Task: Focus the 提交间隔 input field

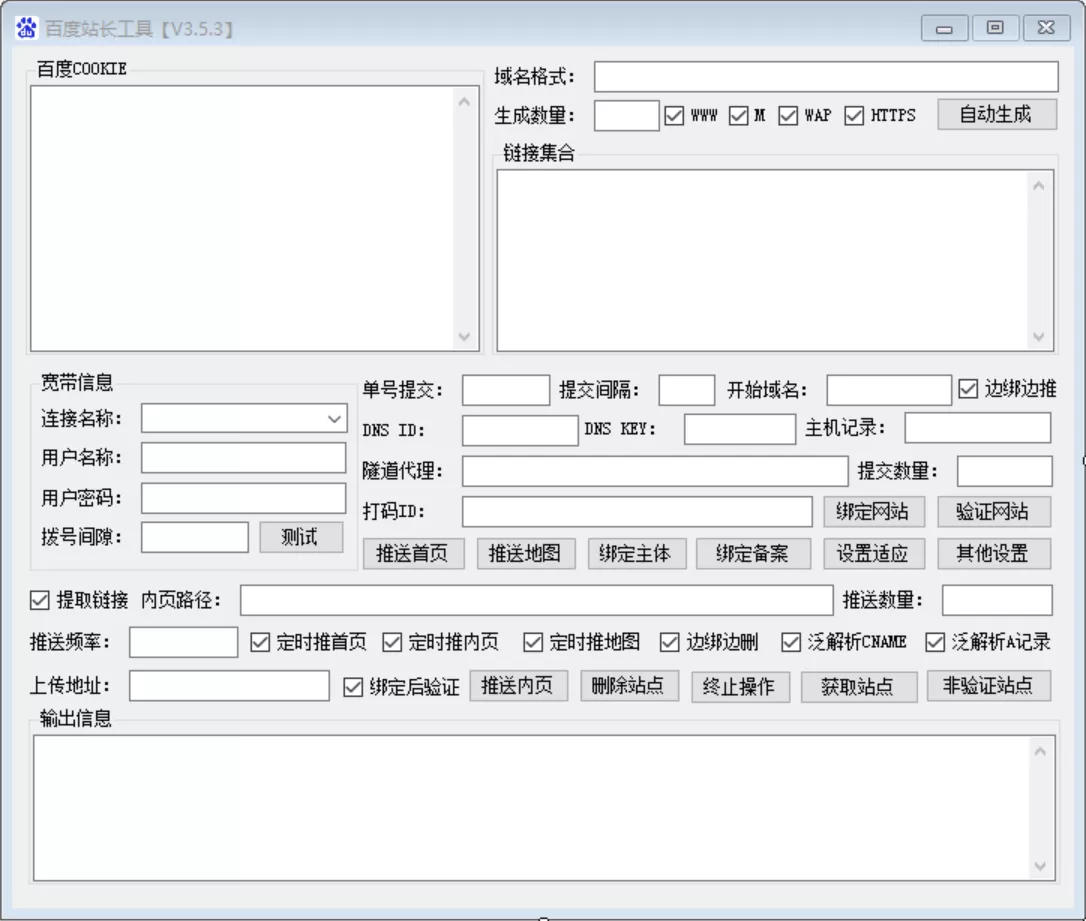Action: [x=686, y=391]
